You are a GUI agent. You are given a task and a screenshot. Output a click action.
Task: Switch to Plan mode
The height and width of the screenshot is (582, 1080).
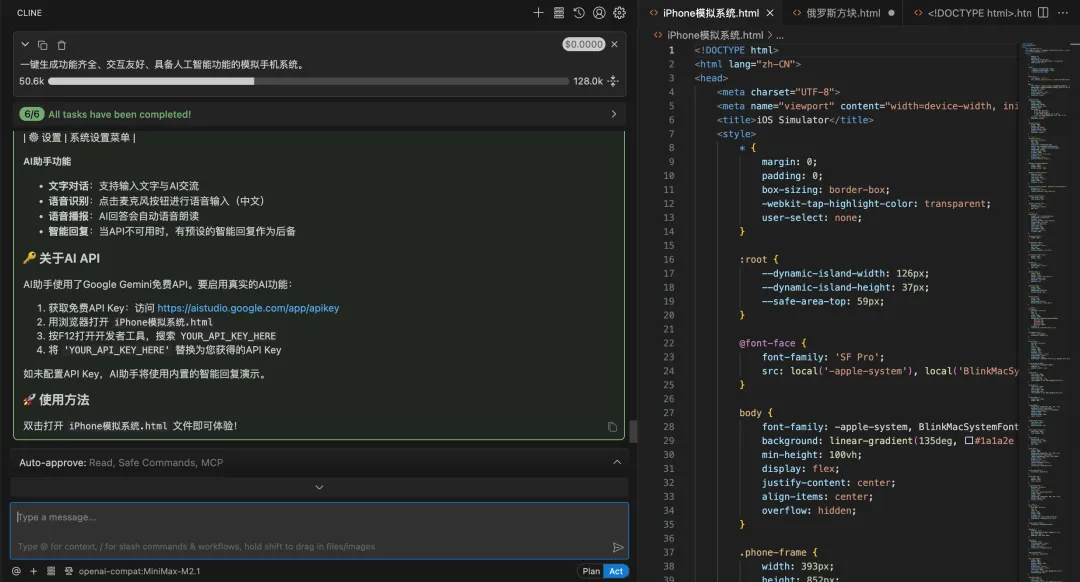(591, 571)
